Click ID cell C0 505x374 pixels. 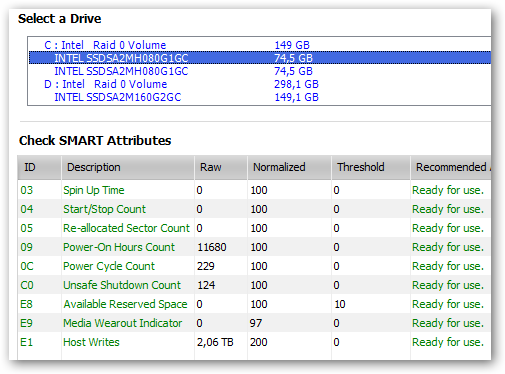[x=27, y=285]
